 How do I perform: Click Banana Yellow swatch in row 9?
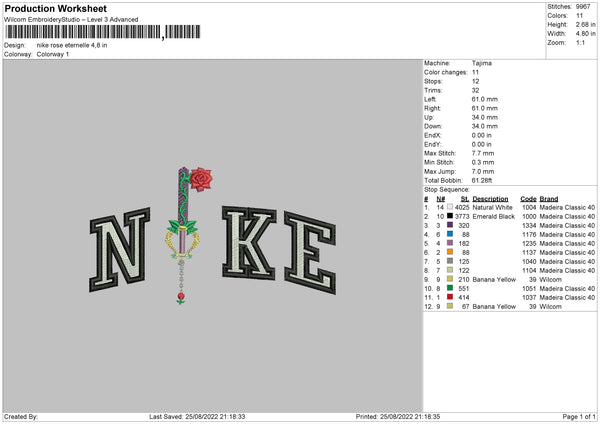pyautogui.click(x=450, y=279)
